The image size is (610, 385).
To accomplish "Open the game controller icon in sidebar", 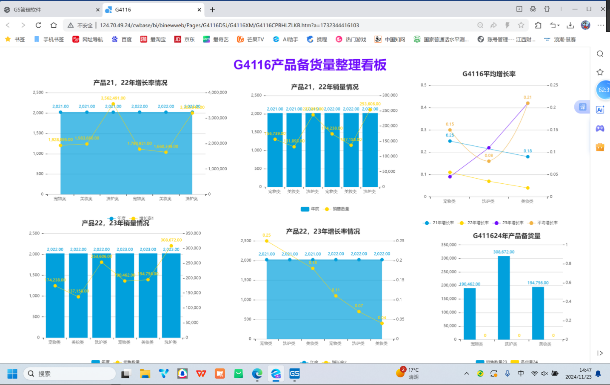I will [x=600, y=128].
